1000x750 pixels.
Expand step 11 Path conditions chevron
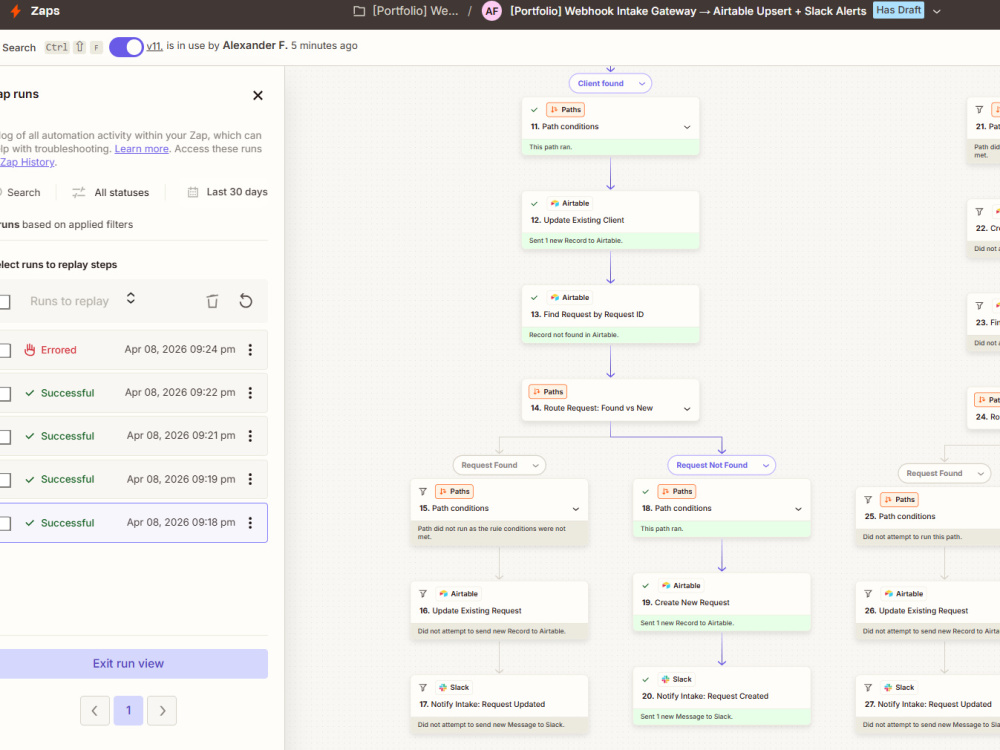coord(687,127)
